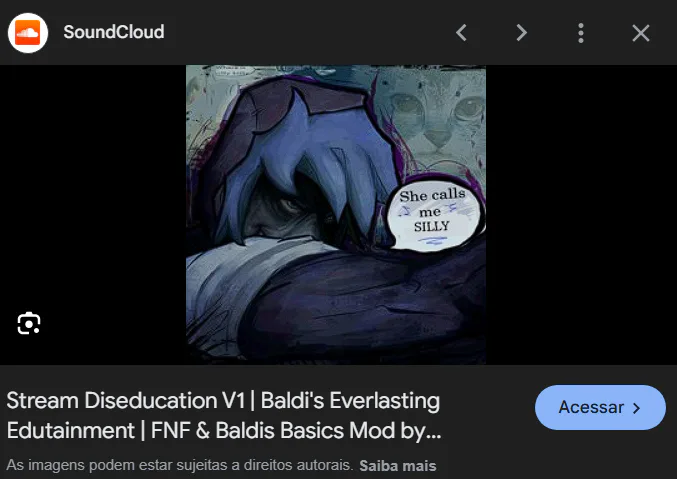Advance to the next image result
The image size is (677, 479).
coord(522,33)
